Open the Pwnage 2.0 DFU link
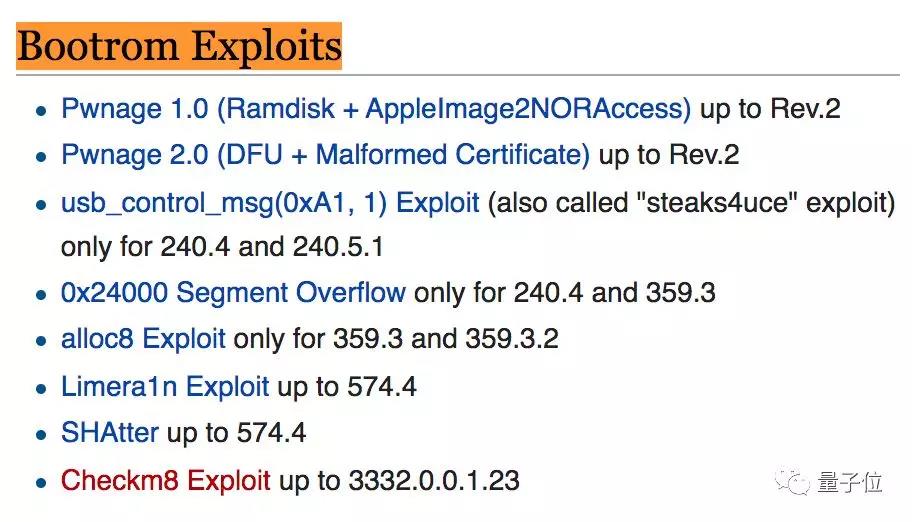The width and height of the screenshot is (912, 522). [325, 155]
